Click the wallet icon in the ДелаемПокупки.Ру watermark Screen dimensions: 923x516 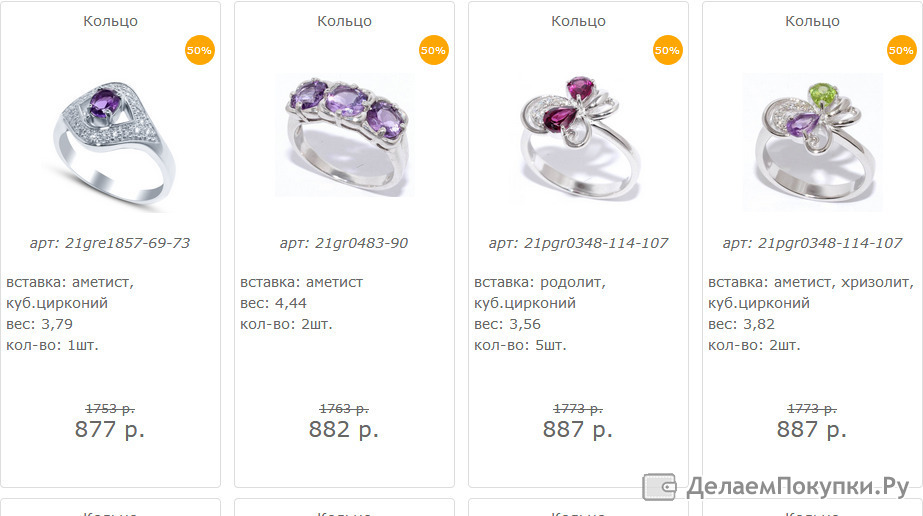click(x=659, y=487)
